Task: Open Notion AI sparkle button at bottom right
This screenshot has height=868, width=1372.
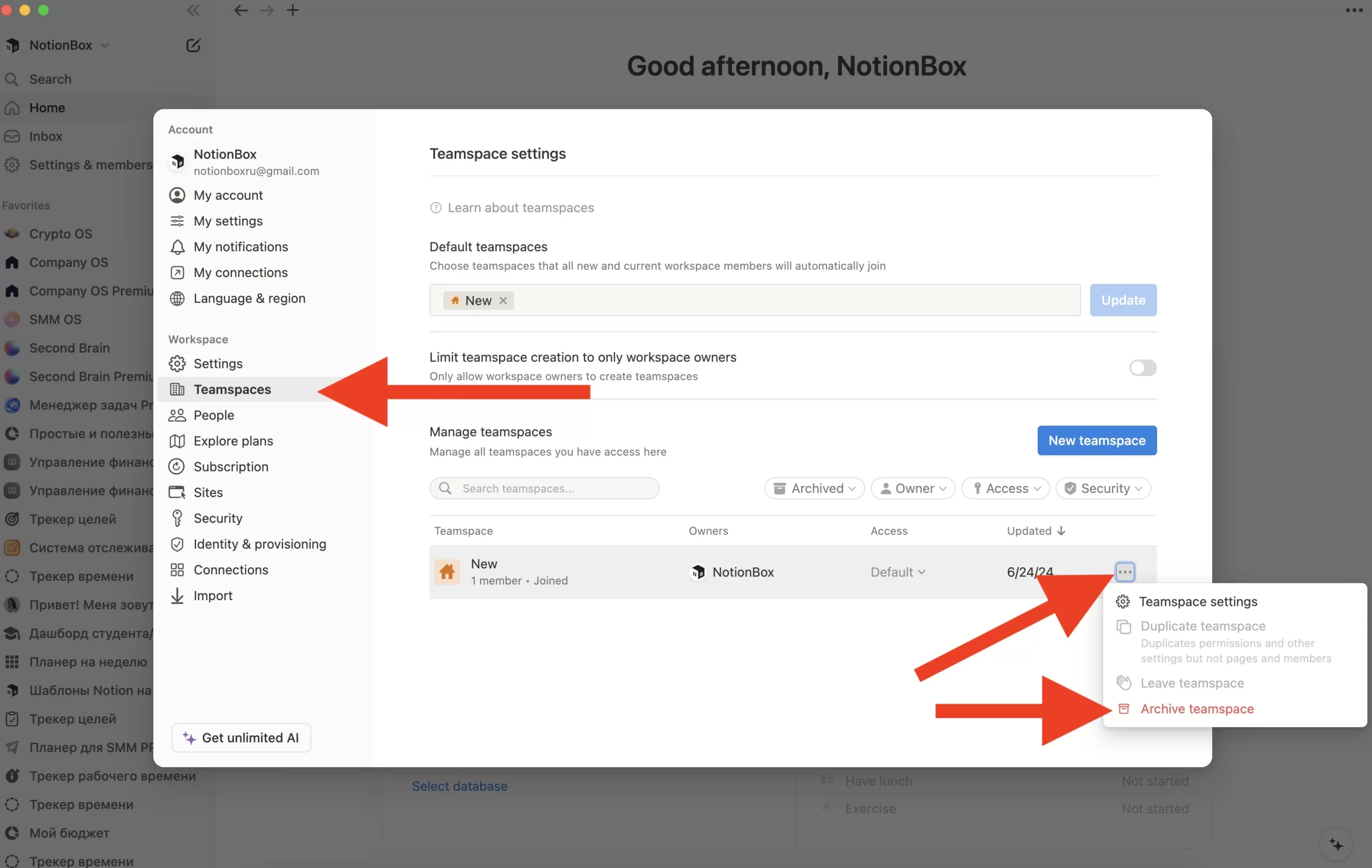Action: pyautogui.click(x=1336, y=843)
